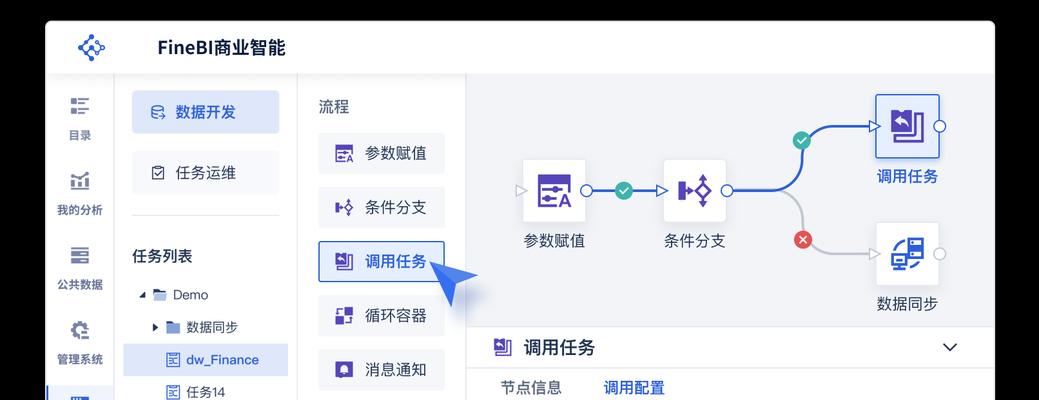The height and width of the screenshot is (400, 1039).
Task: Click output port of 数据同步 node
Action: coord(939,254)
